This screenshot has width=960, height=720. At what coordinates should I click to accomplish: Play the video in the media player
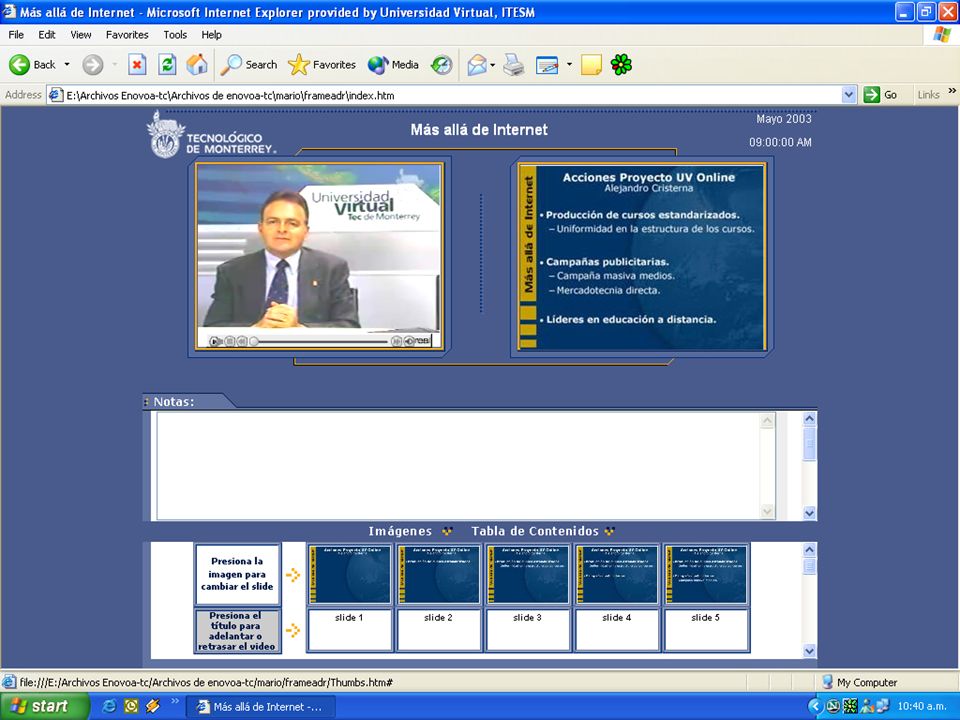point(214,341)
